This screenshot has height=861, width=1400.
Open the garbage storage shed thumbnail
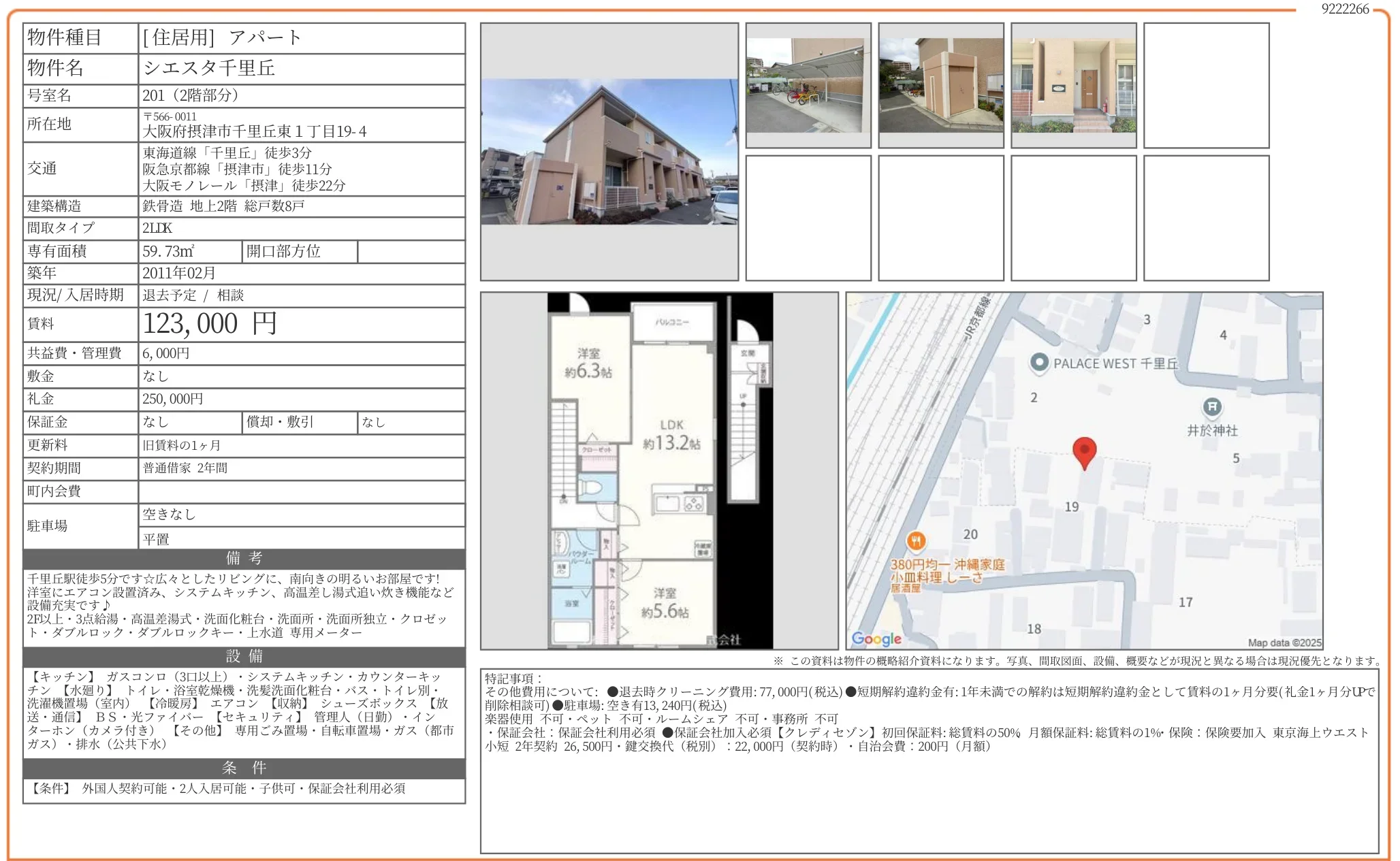[x=940, y=85]
